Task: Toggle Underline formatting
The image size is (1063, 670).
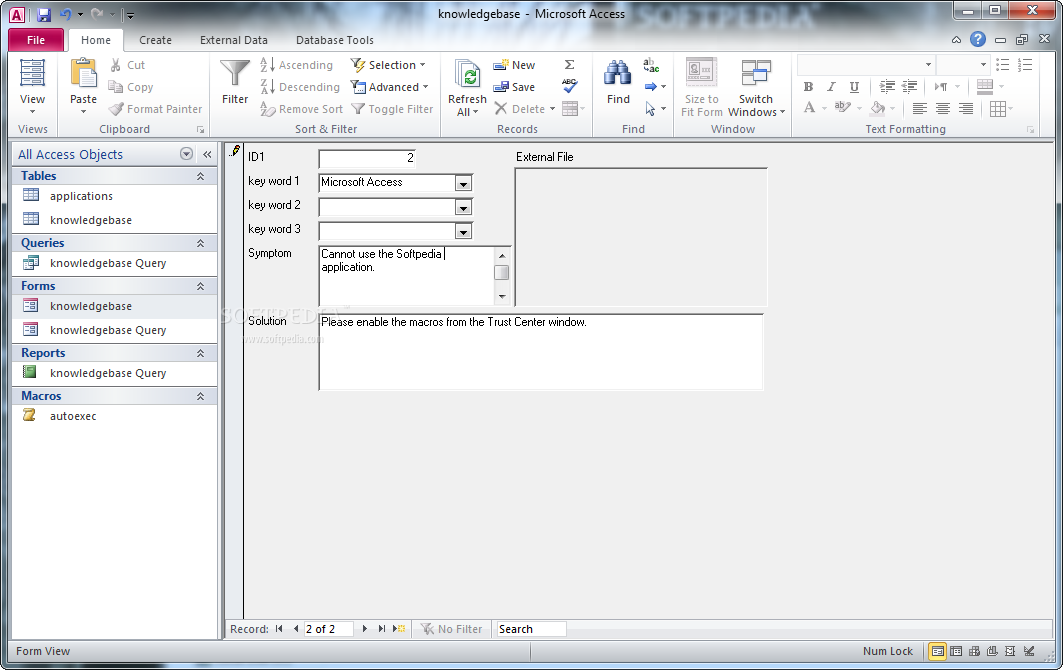Action: [854, 87]
